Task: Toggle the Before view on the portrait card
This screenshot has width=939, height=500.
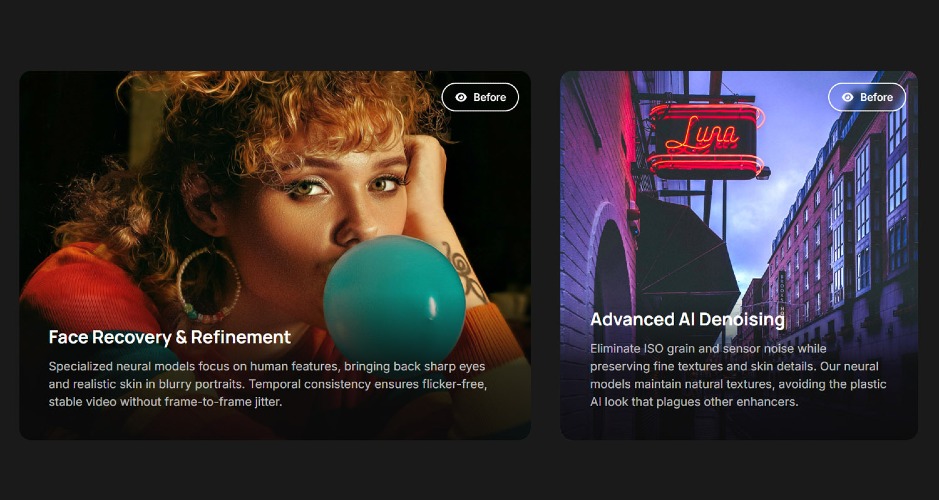Action: pos(480,97)
